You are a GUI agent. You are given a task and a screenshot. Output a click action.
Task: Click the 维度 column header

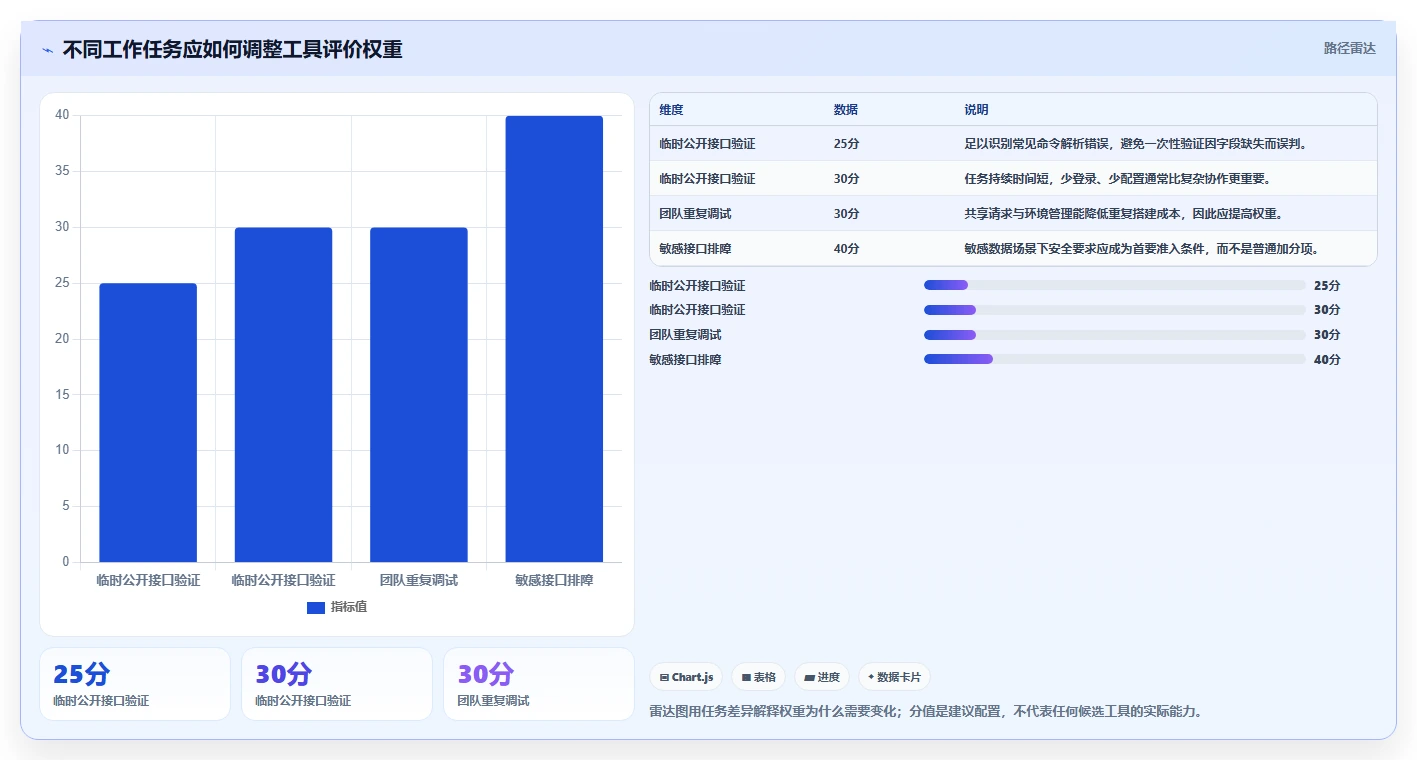point(672,110)
